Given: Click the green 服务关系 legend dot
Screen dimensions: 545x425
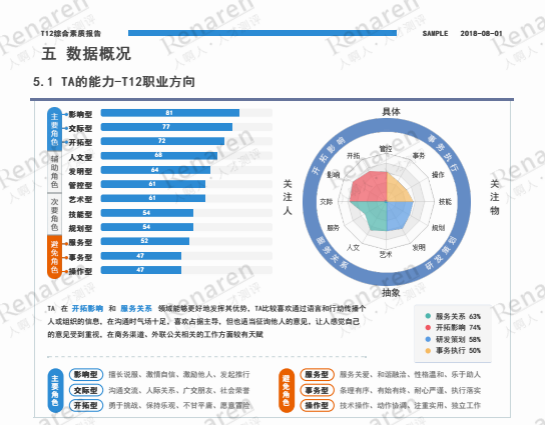Looking at the screenshot, I should pos(428,316).
